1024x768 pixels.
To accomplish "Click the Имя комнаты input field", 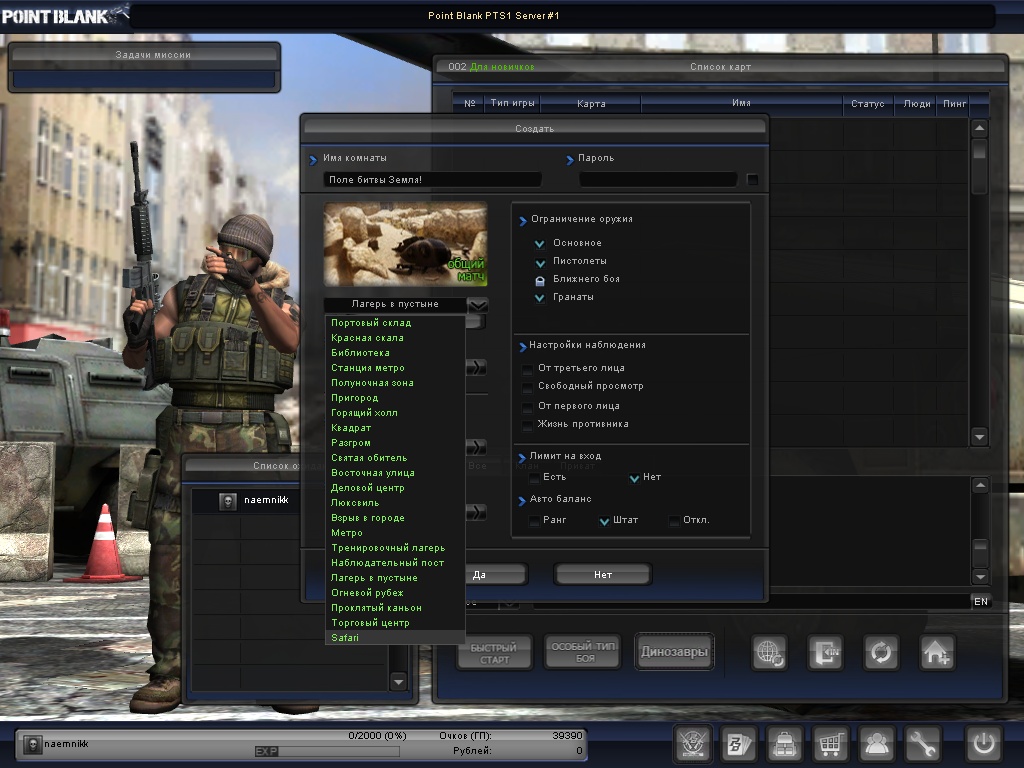I will [x=432, y=180].
